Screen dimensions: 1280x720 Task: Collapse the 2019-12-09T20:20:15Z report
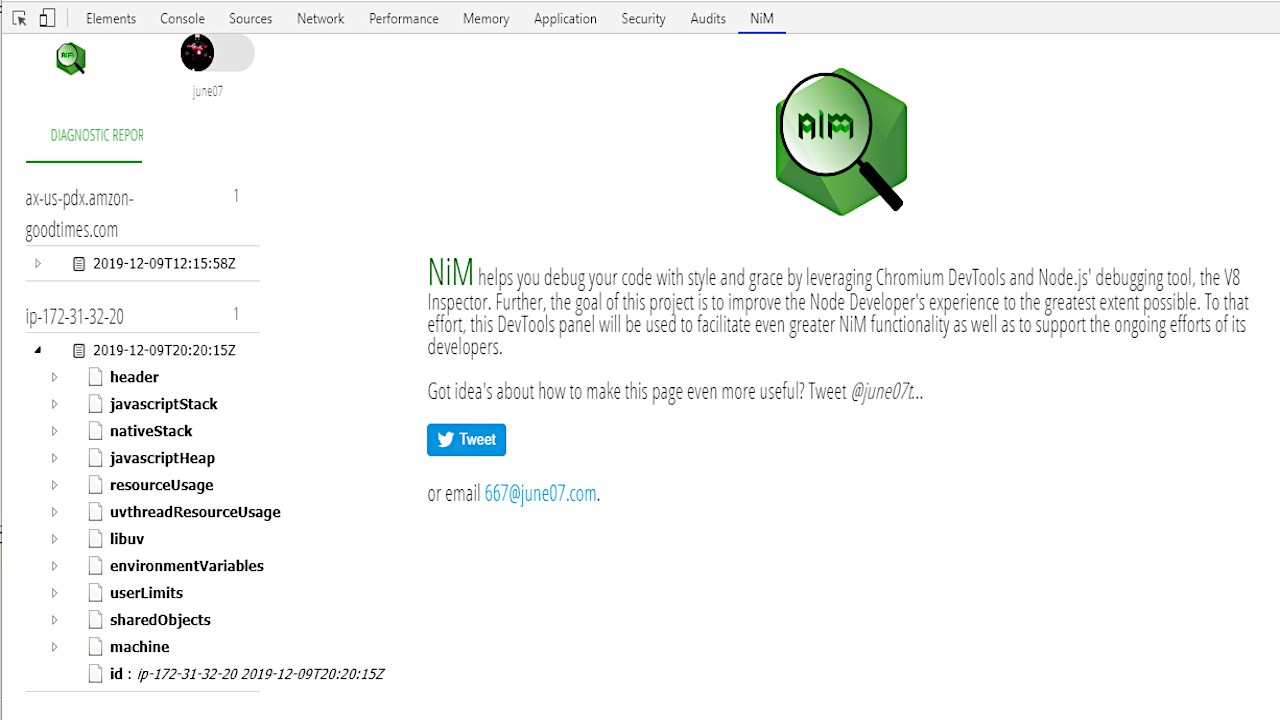(x=38, y=351)
